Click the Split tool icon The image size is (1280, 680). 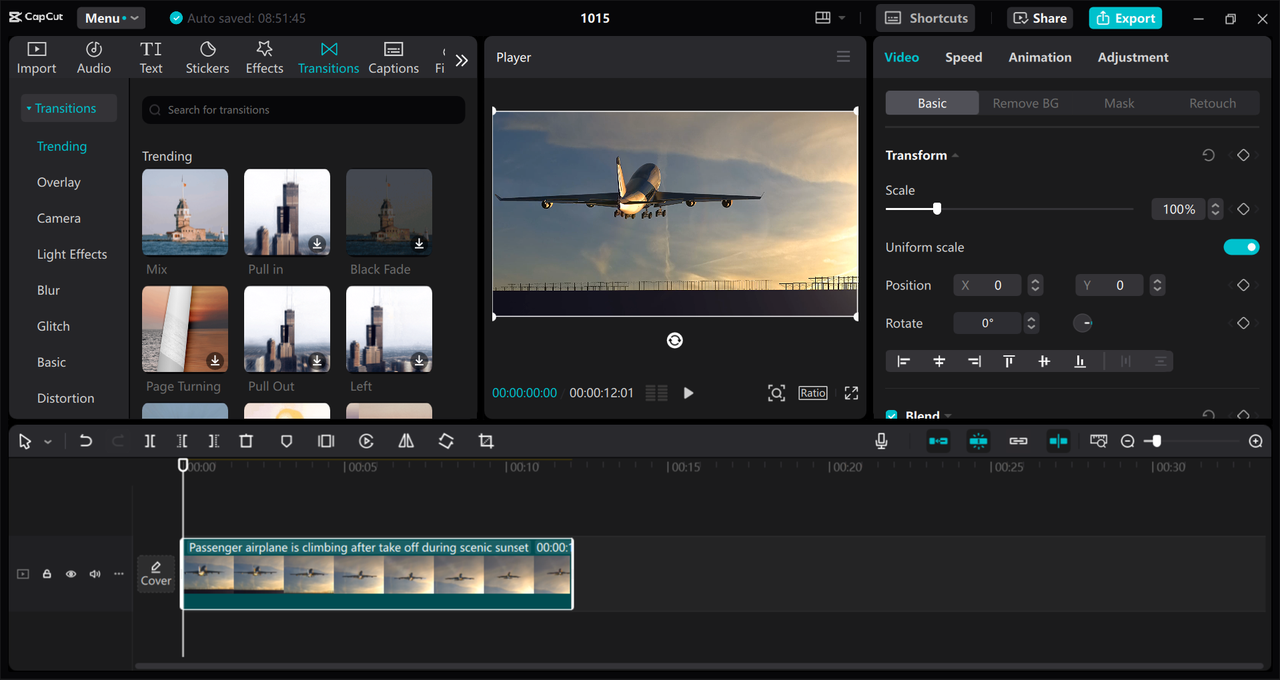pyautogui.click(x=150, y=441)
